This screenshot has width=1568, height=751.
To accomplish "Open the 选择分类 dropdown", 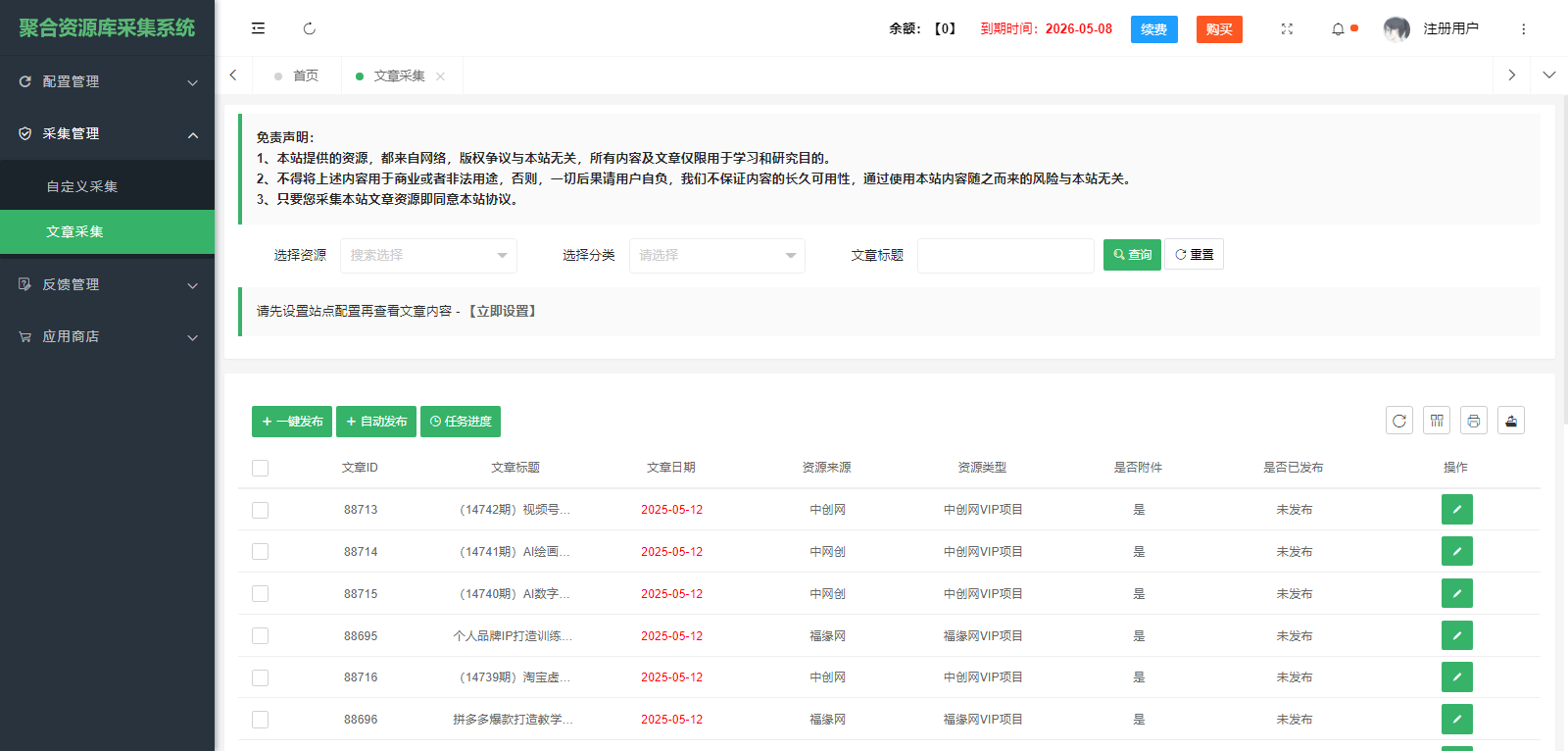I will point(717,256).
